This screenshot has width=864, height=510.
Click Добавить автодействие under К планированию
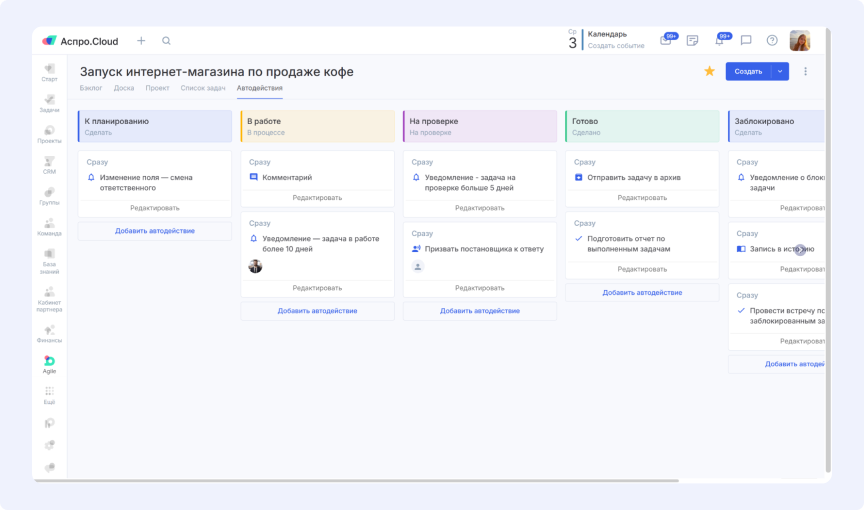coord(155,231)
